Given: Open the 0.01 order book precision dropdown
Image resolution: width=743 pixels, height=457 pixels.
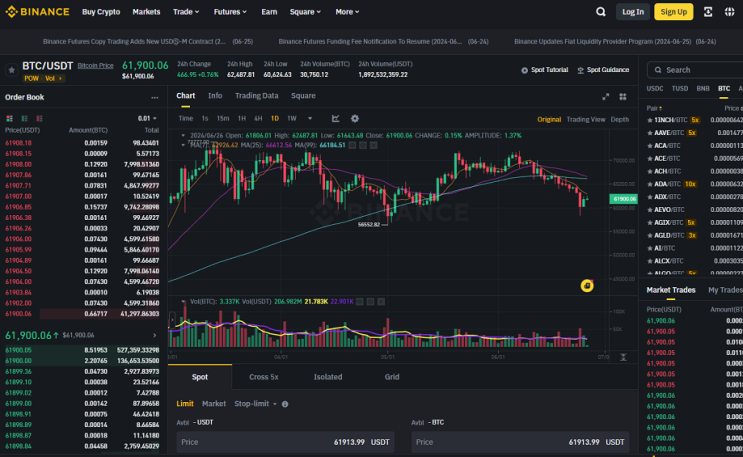Looking at the screenshot, I should 147,118.
